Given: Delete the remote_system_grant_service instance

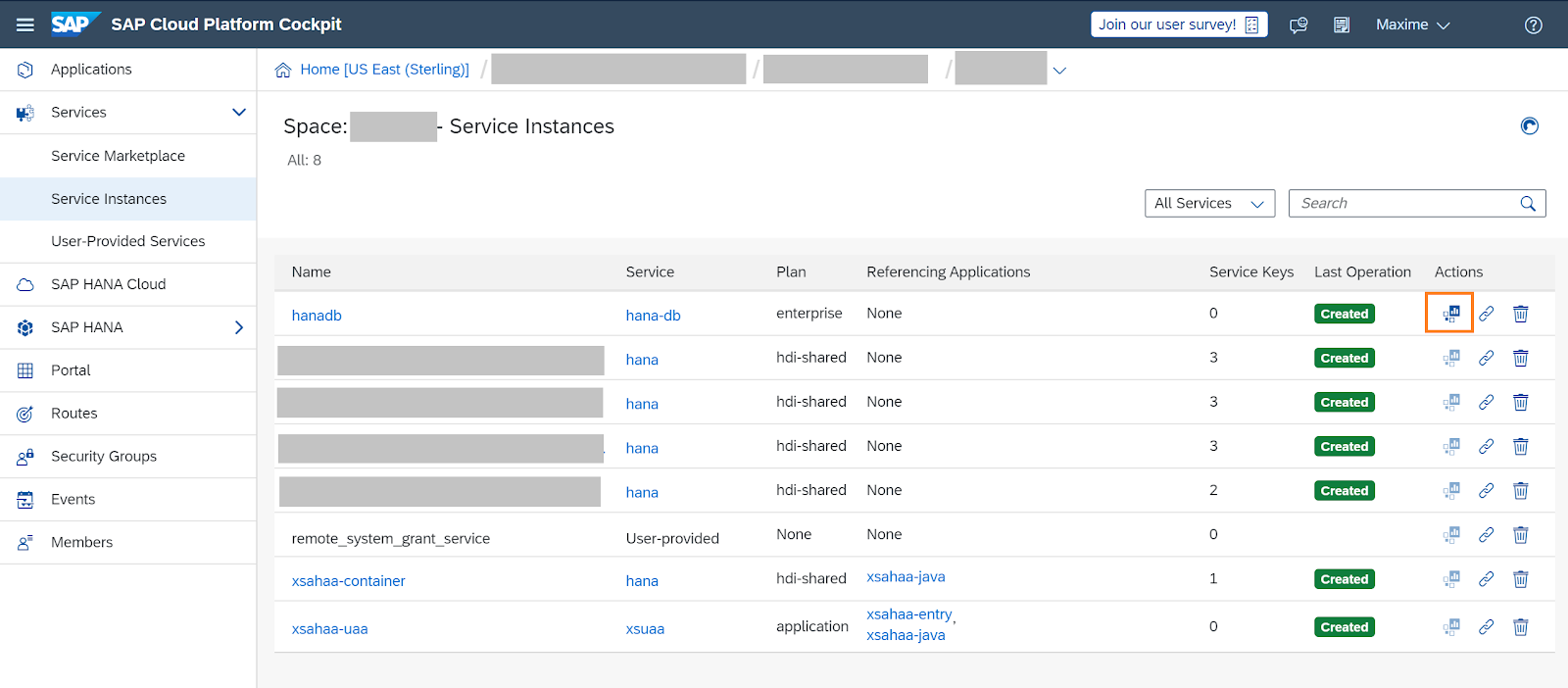Looking at the screenshot, I should [1521, 534].
